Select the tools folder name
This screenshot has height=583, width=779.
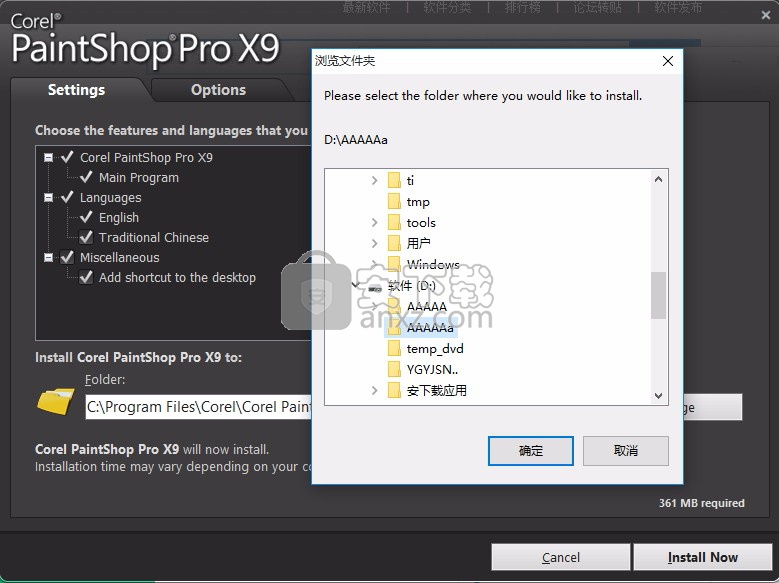[421, 222]
